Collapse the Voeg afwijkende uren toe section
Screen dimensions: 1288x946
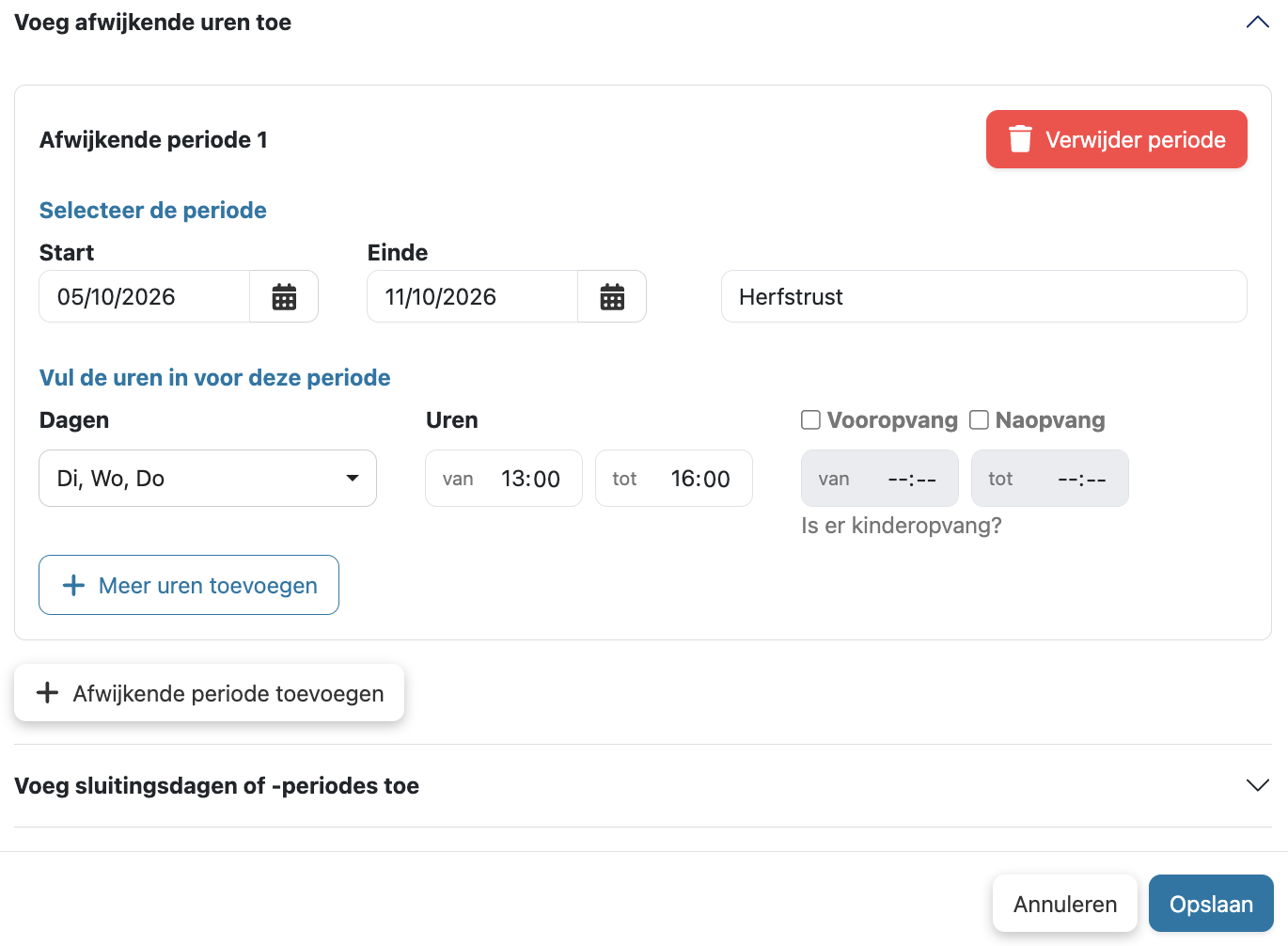[x=1257, y=22]
